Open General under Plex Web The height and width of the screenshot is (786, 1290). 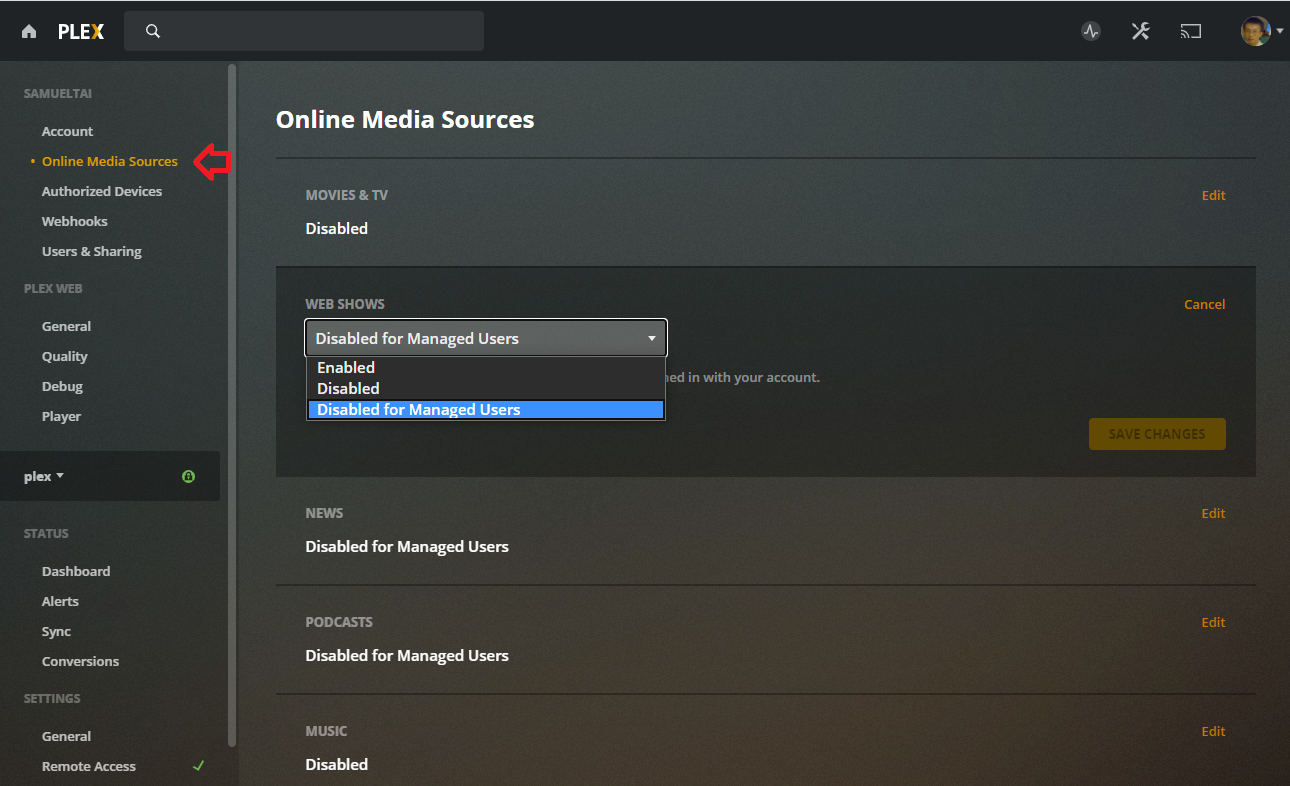(x=67, y=326)
